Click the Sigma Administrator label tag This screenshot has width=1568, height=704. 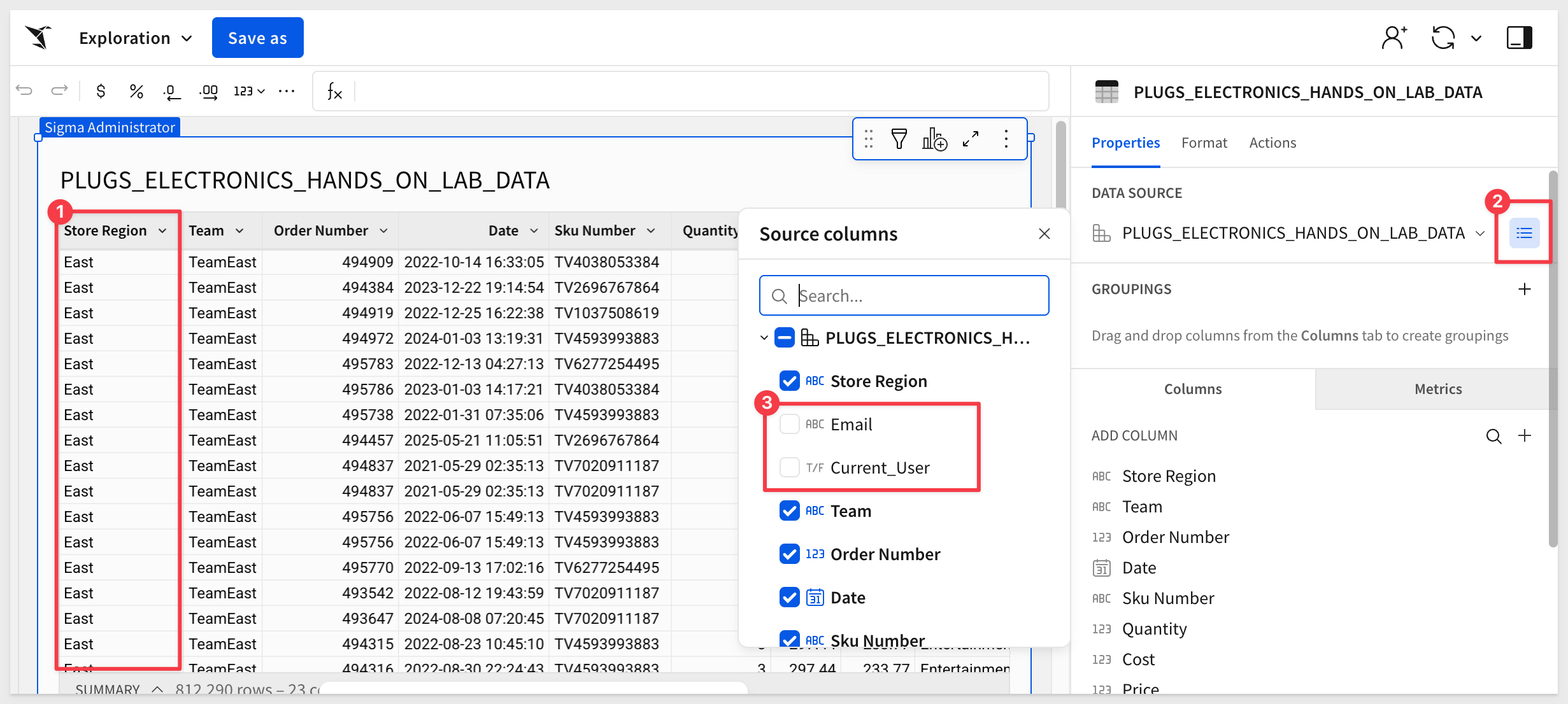[x=110, y=127]
